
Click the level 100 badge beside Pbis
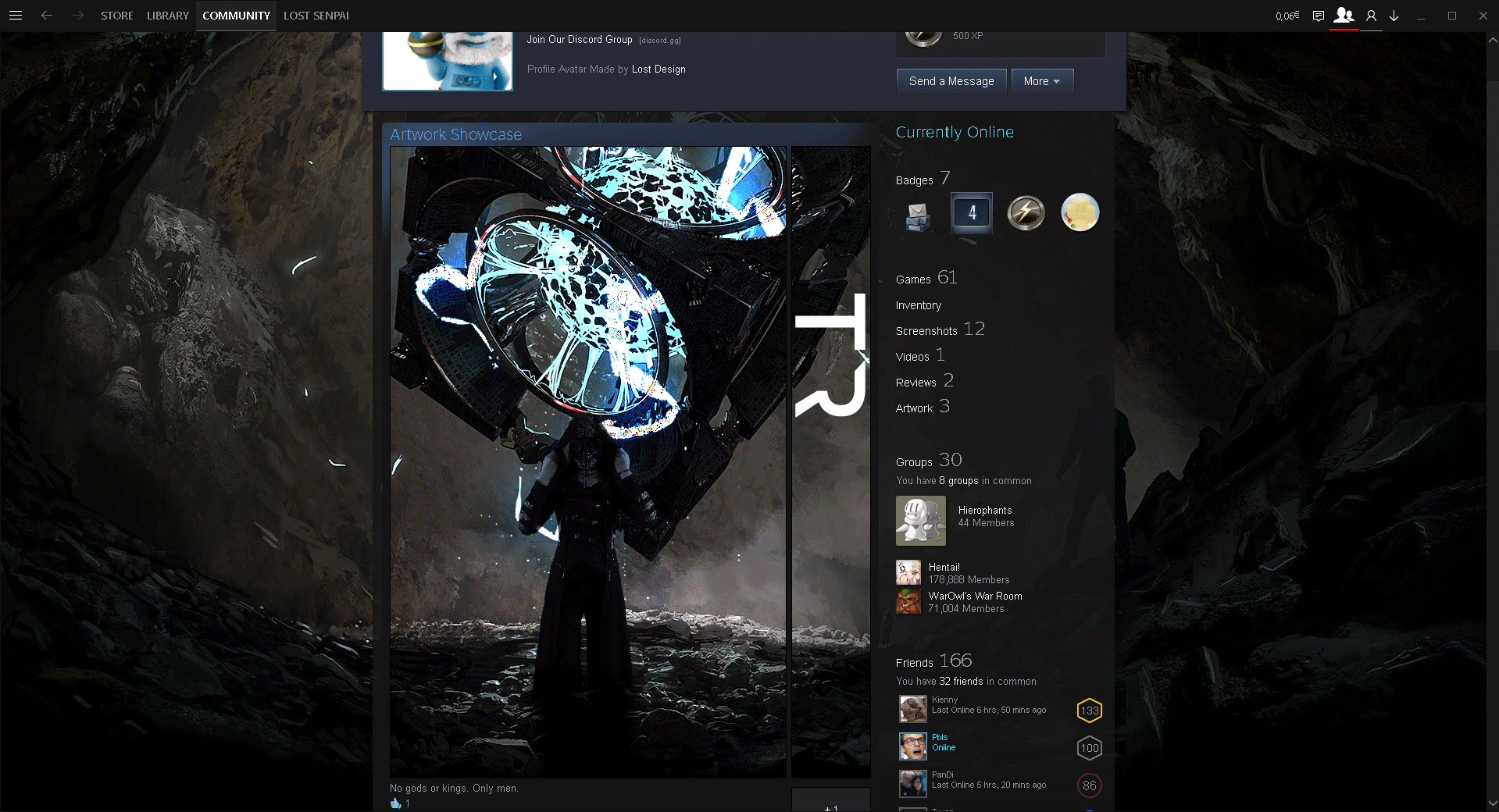(1090, 748)
